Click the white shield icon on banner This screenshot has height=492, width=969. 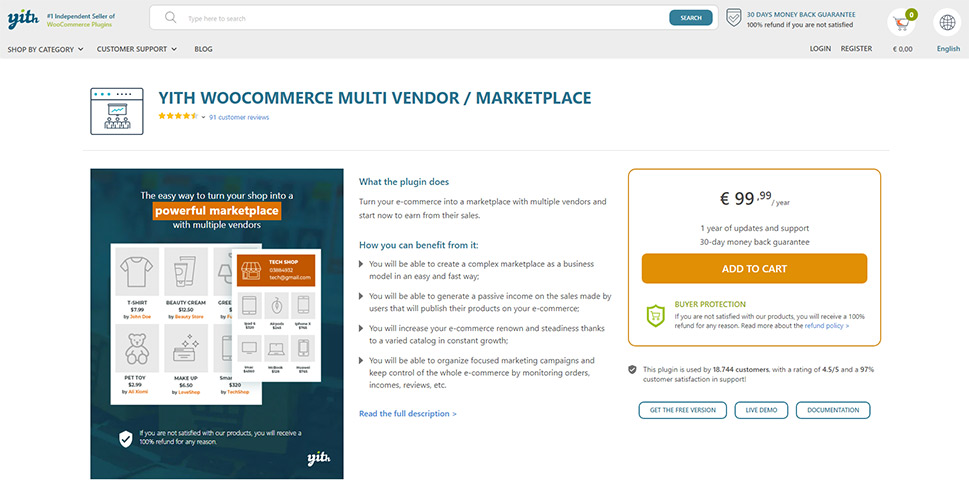(x=125, y=439)
